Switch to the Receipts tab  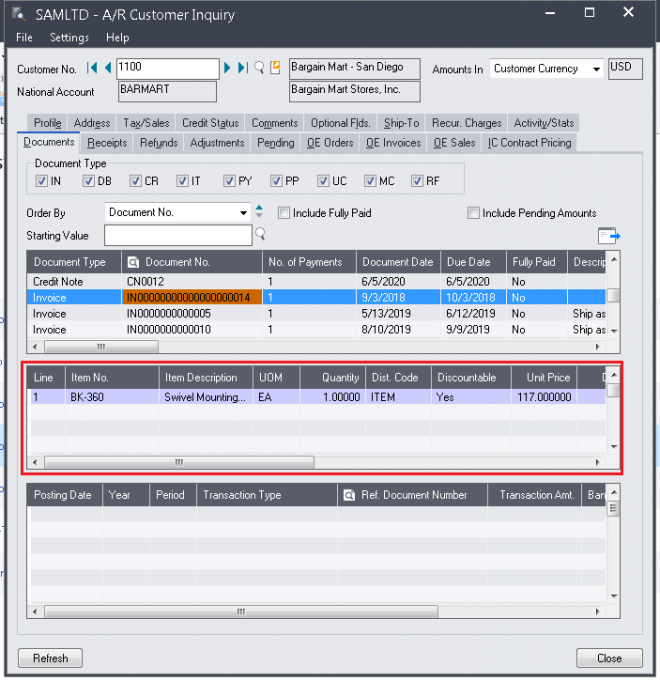[x=107, y=143]
